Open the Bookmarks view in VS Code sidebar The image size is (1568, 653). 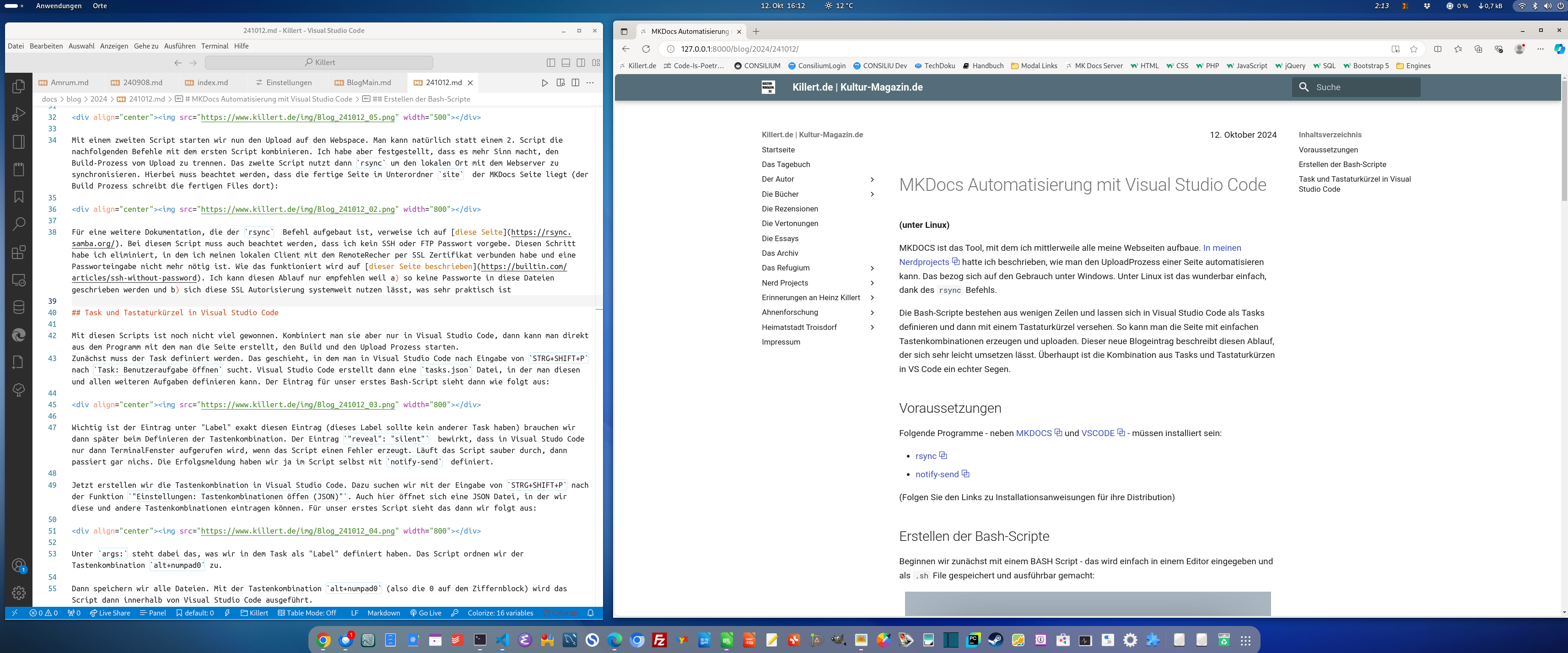tap(19, 197)
